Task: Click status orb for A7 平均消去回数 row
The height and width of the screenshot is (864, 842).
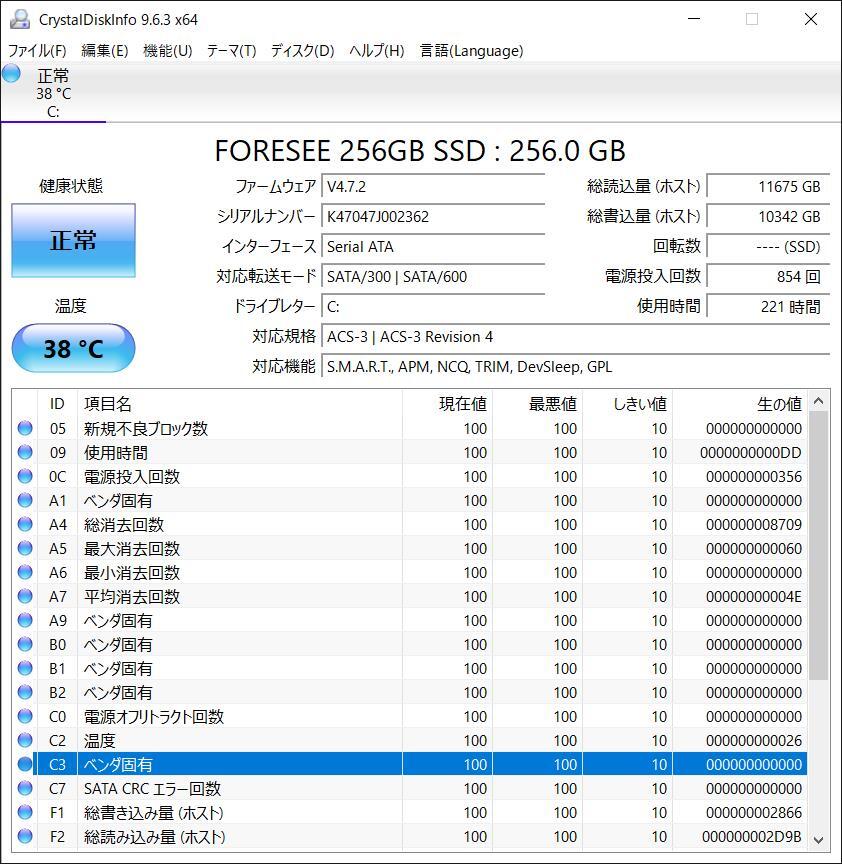Action: (x=25, y=596)
